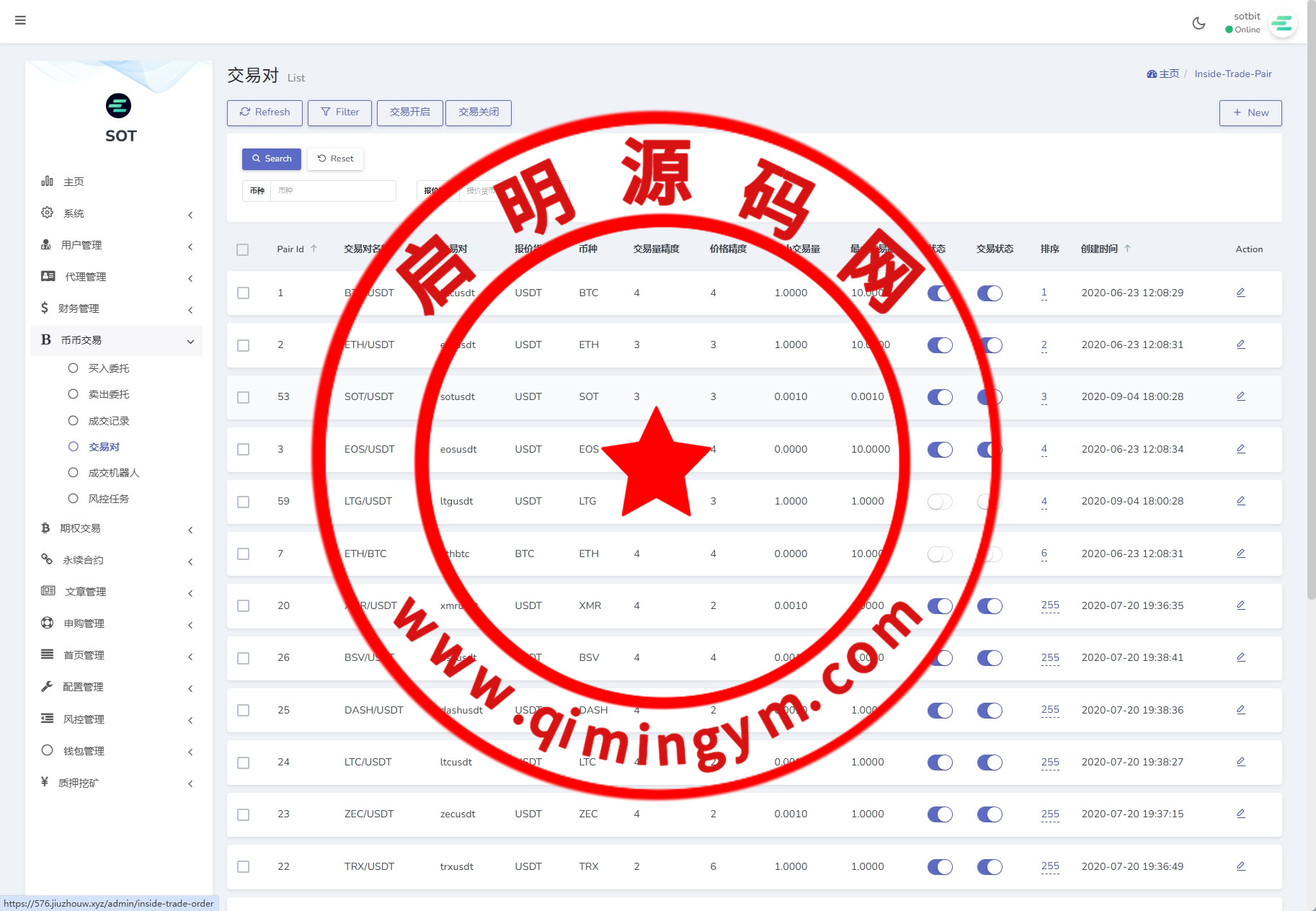Select all rows with header checkbox

(x=243, y=249)
